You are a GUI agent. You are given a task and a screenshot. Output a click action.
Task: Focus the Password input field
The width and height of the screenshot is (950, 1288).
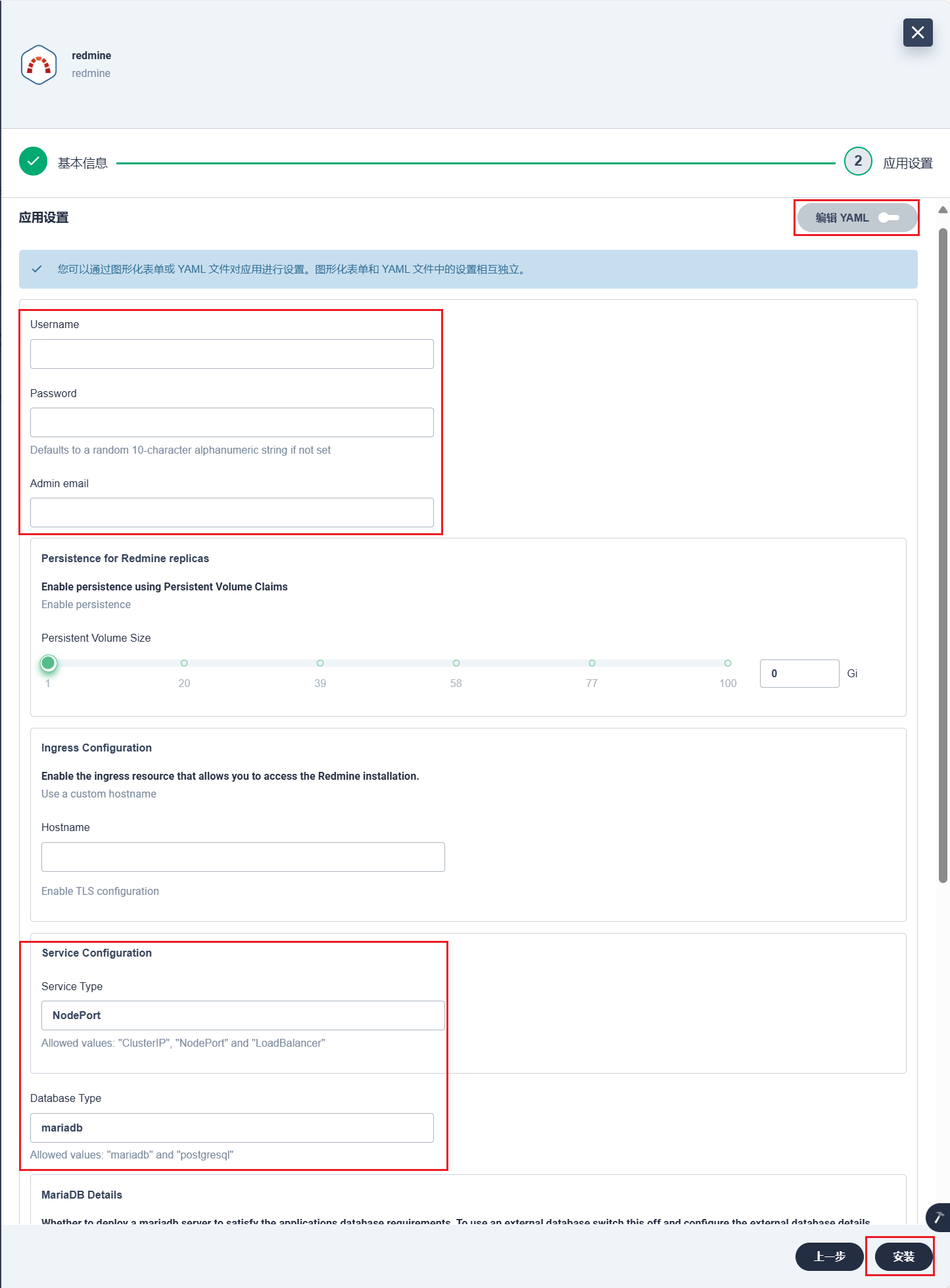pyautogui.click(x=231, y=422)
